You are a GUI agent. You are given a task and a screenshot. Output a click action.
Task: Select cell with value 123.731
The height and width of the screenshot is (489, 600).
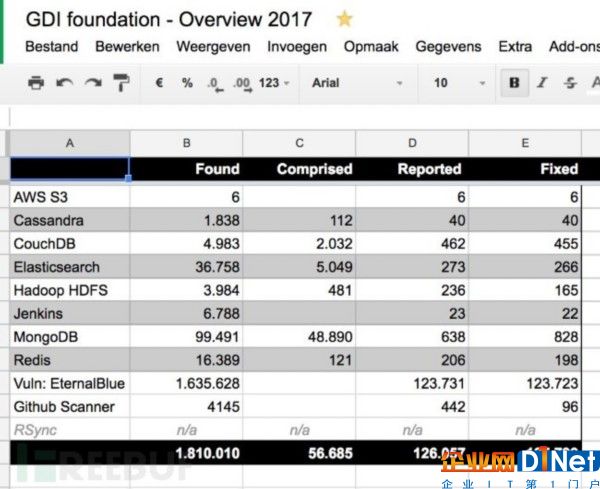click(x=412, y=384)
